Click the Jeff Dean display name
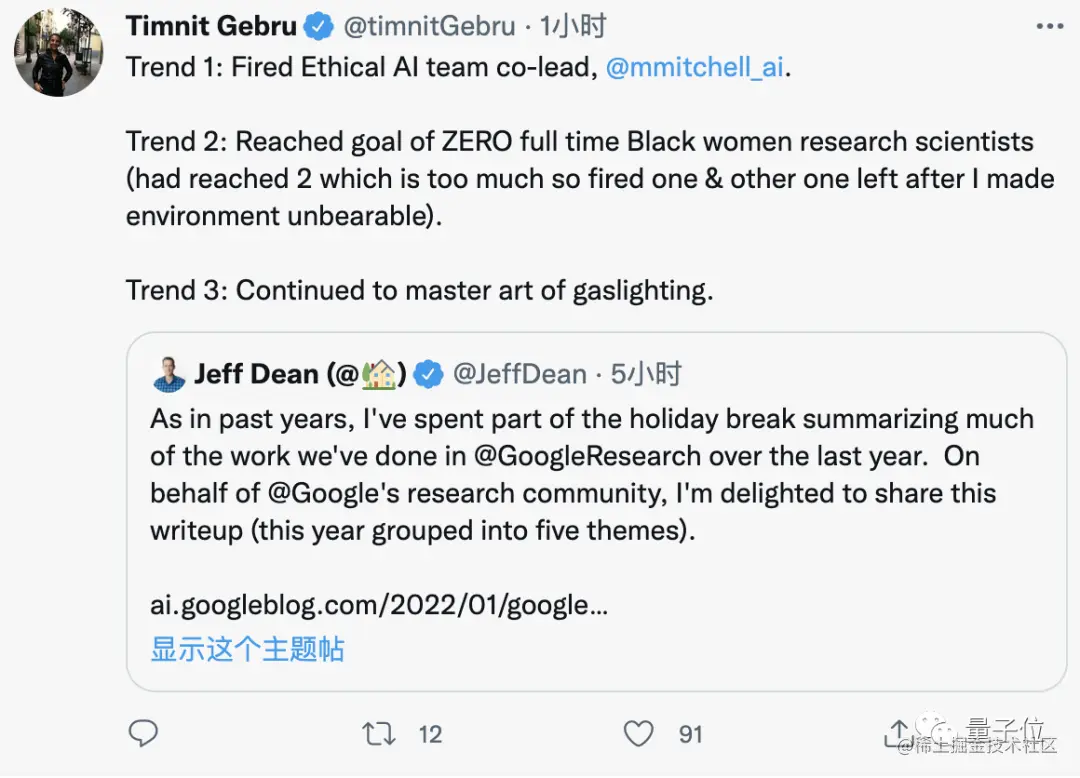 [x=300, y=375]
